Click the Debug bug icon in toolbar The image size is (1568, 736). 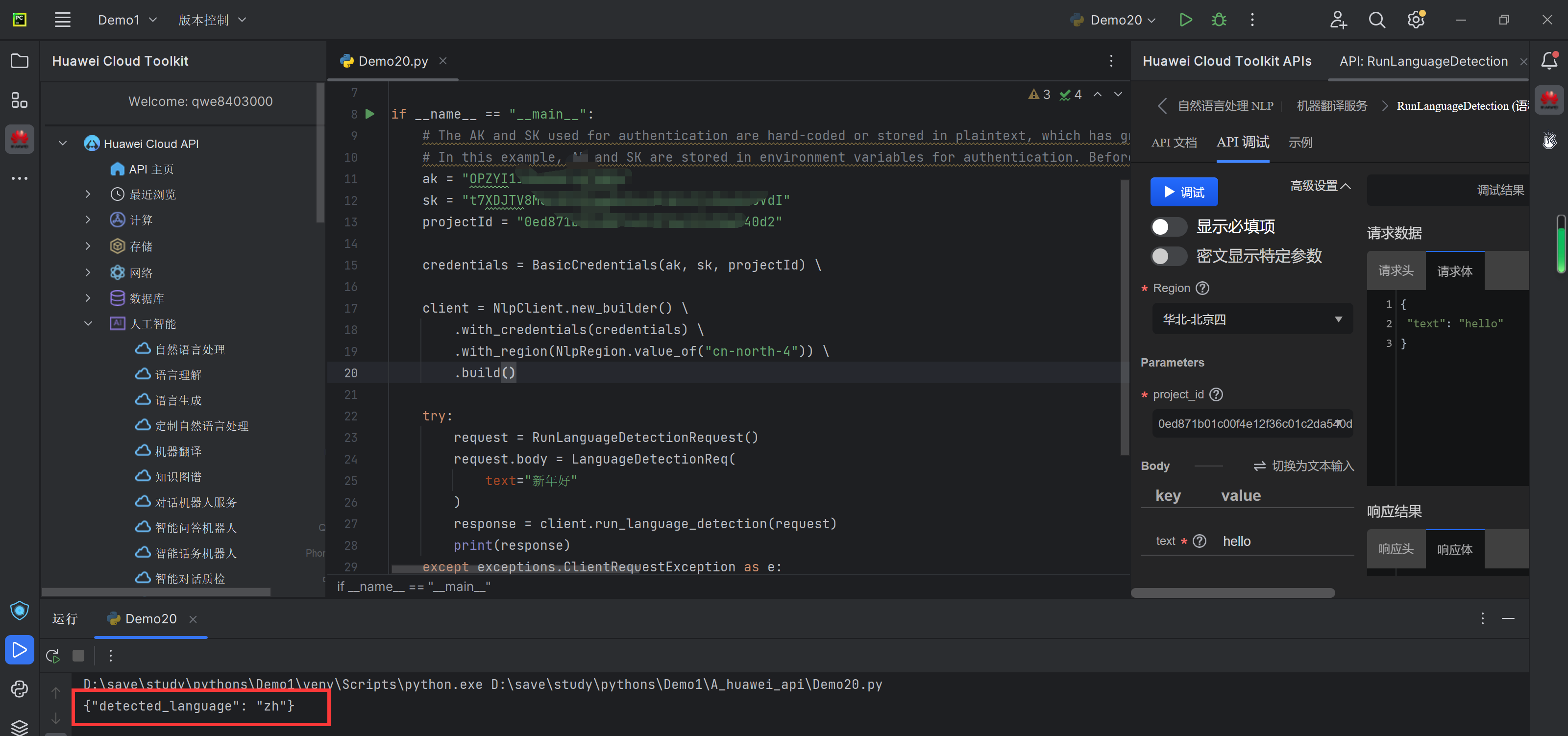click(x=1219, y=20)
